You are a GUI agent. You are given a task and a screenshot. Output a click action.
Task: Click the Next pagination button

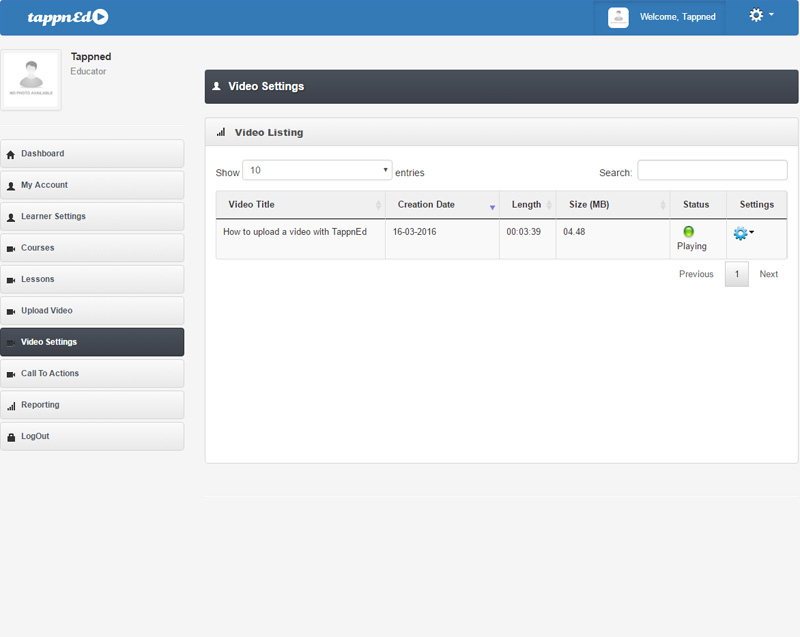click(768, 274)
